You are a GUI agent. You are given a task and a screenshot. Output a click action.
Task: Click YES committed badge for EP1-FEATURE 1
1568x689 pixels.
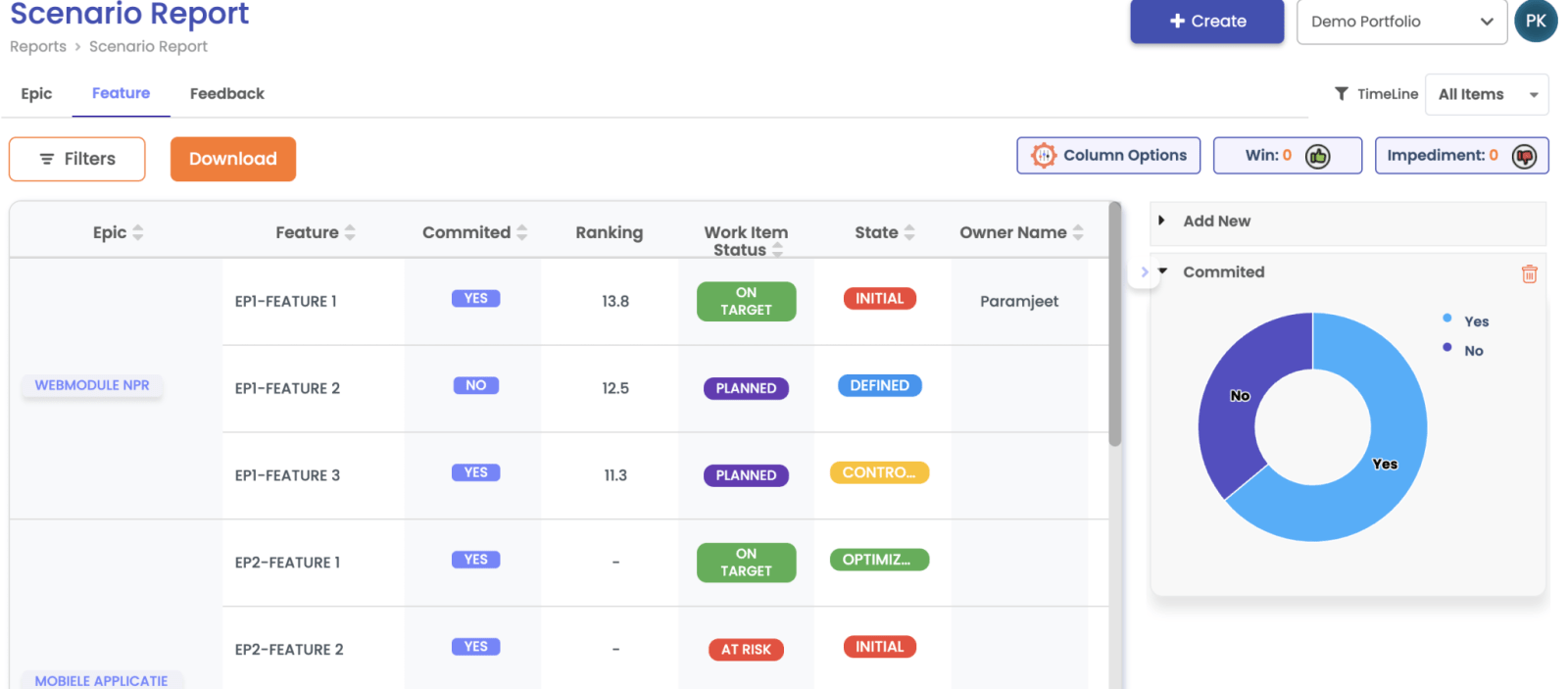[475, 299]
